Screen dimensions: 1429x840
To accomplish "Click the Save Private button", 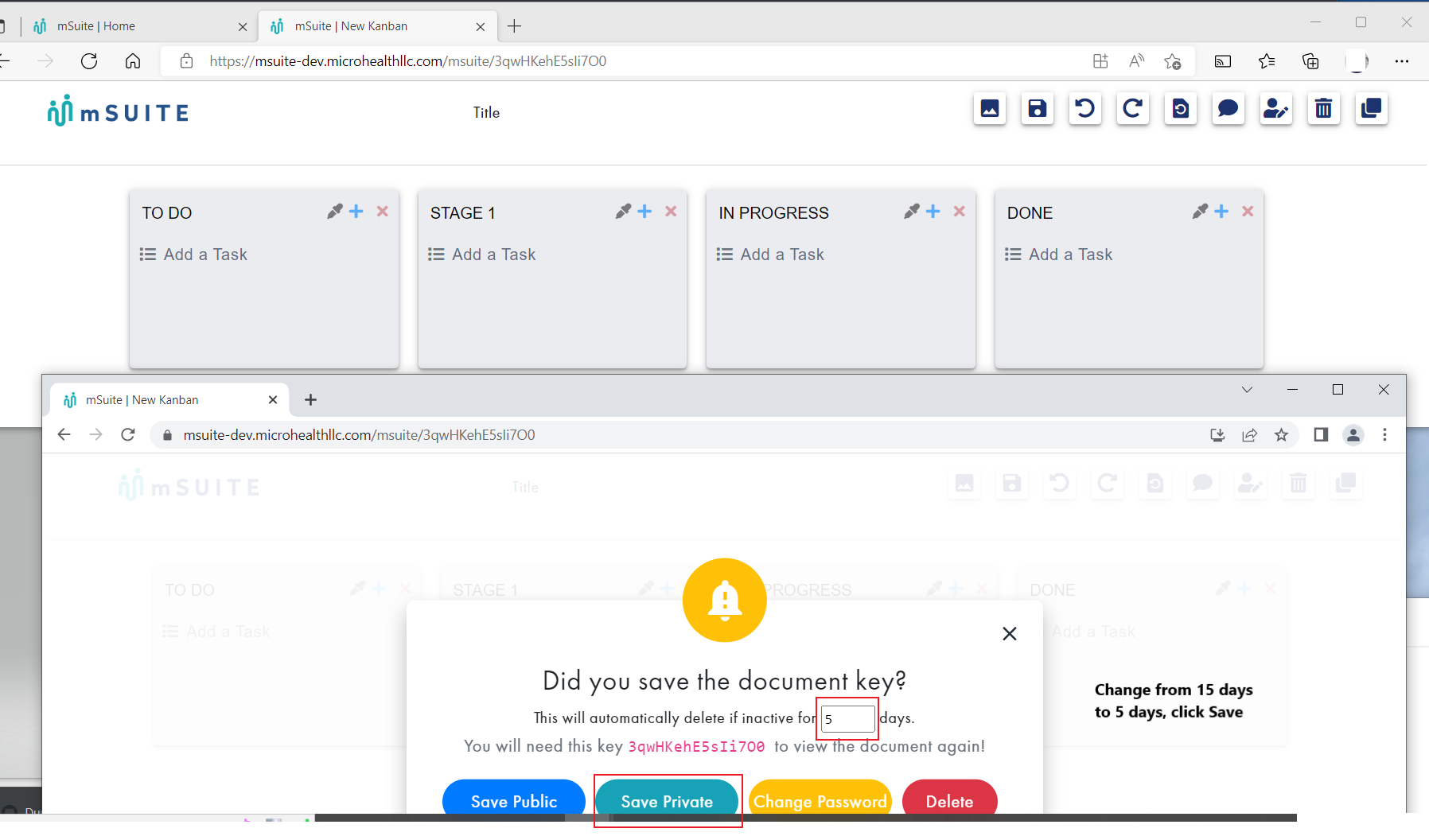I will [x=667, y=801].
